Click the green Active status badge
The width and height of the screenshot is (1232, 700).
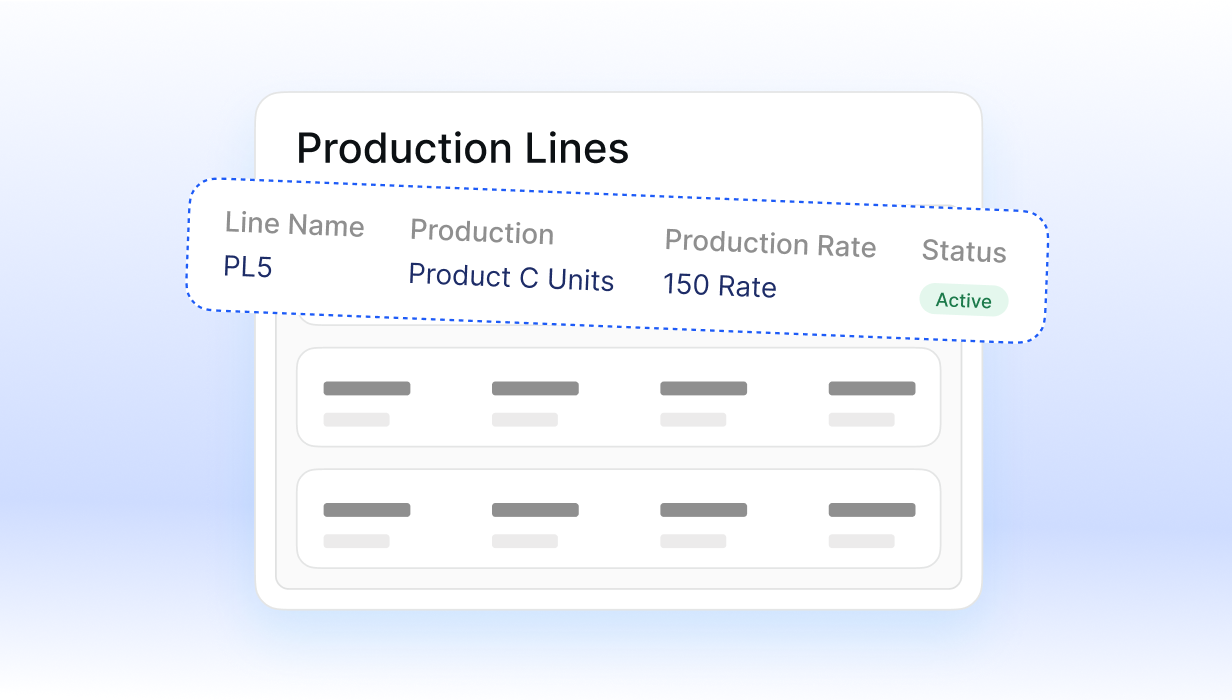click(x=964, y=300)
